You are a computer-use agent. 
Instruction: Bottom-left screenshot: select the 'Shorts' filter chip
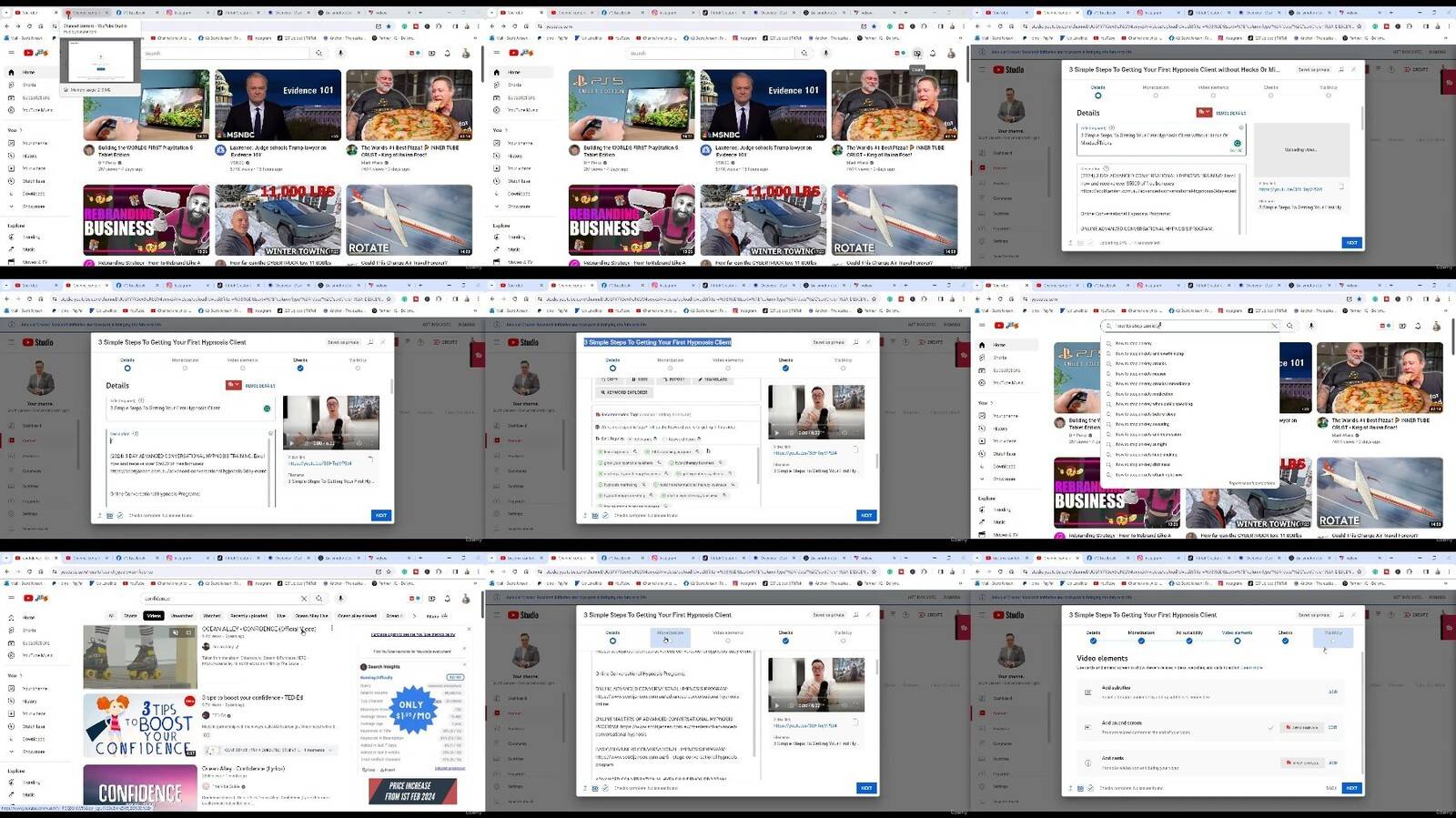(131, 616)
